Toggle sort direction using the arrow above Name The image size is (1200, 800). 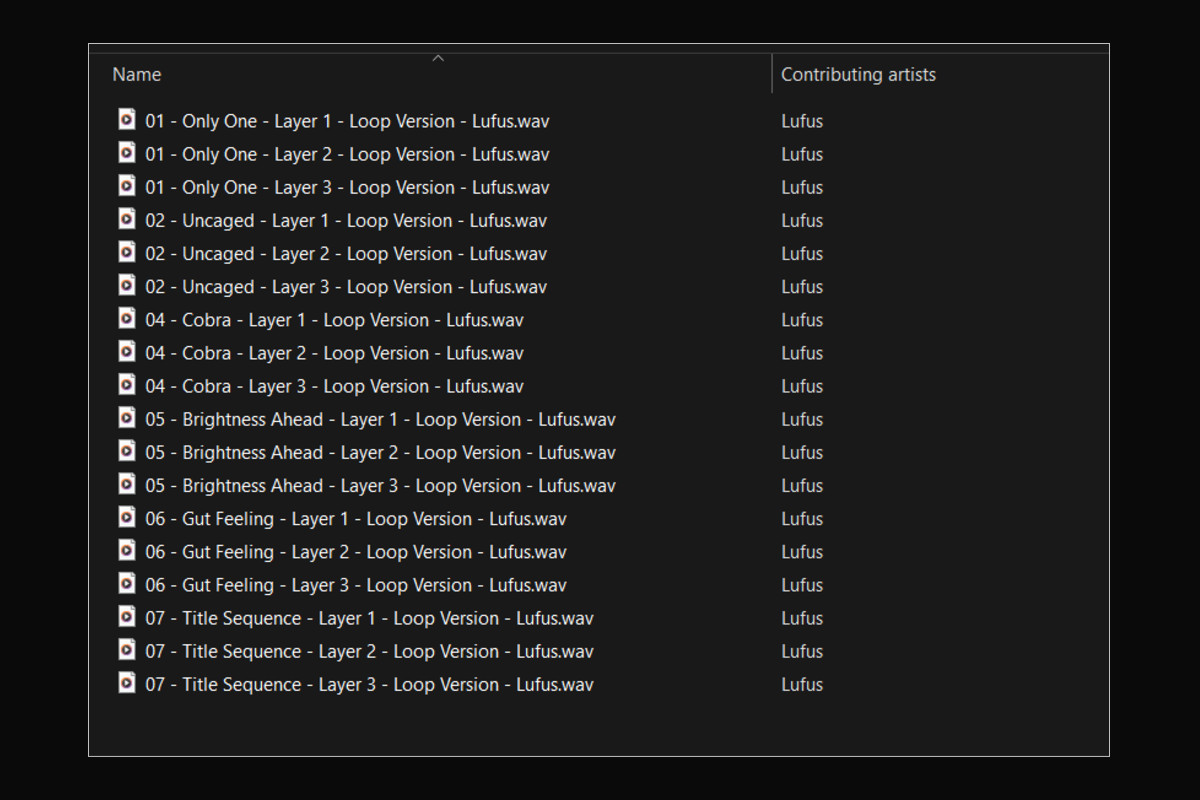point(437,58)
